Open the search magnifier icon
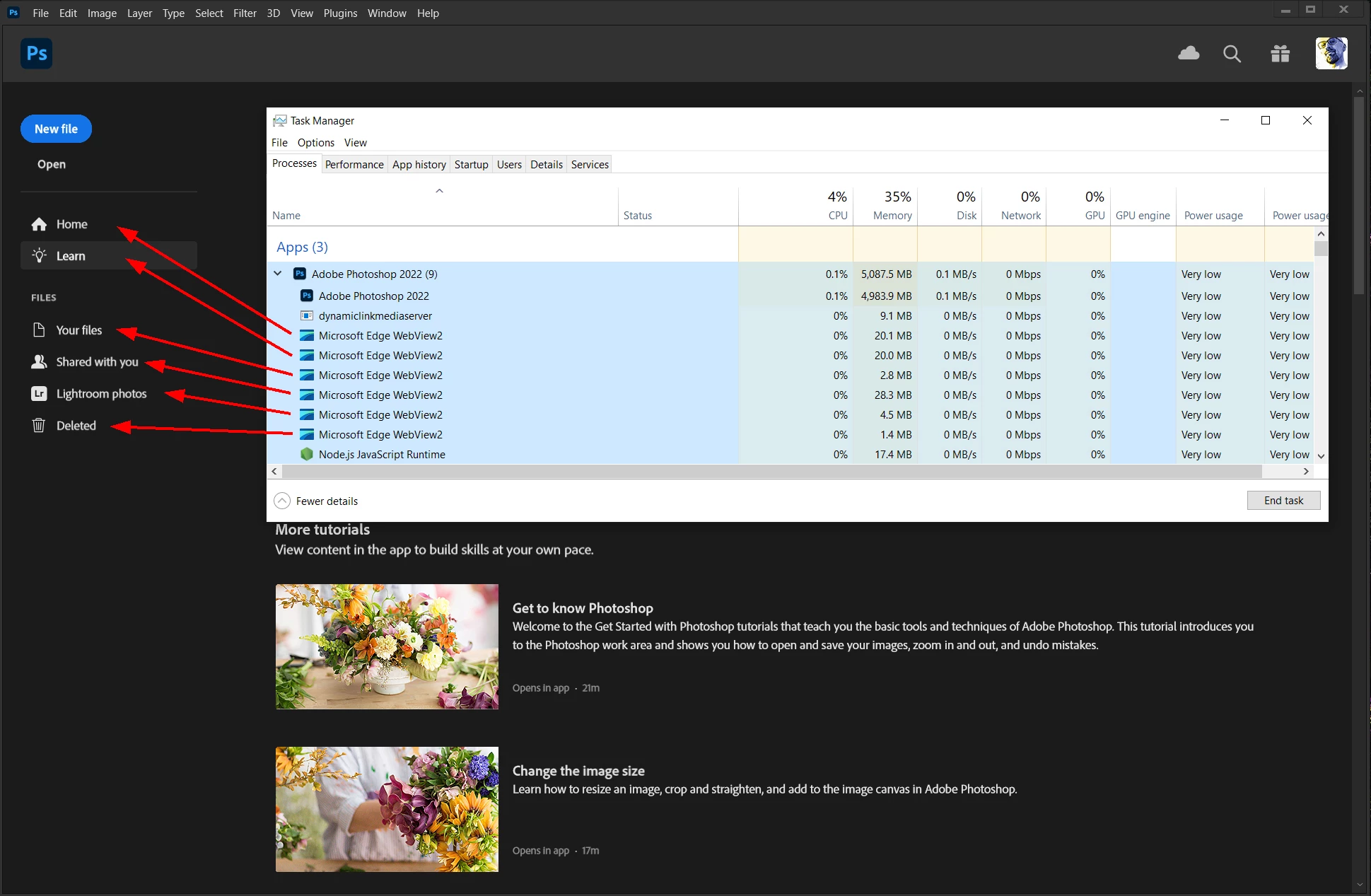Screen dimensions: 1371x896 [x=1232, y=54]
